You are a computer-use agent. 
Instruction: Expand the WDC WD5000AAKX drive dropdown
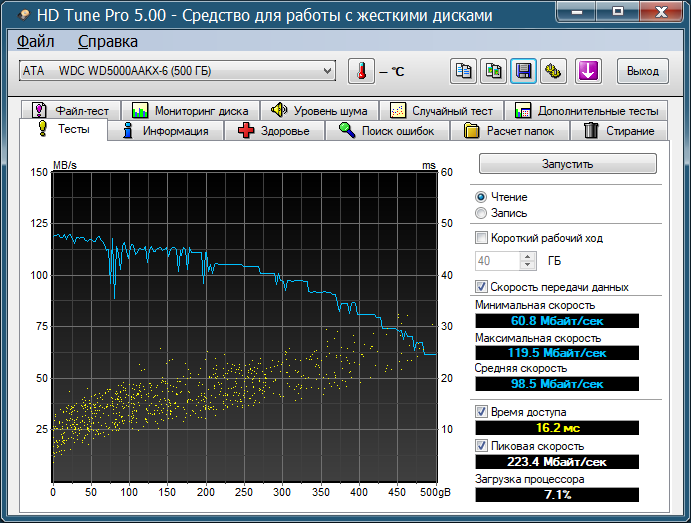(x=327, y=71)
